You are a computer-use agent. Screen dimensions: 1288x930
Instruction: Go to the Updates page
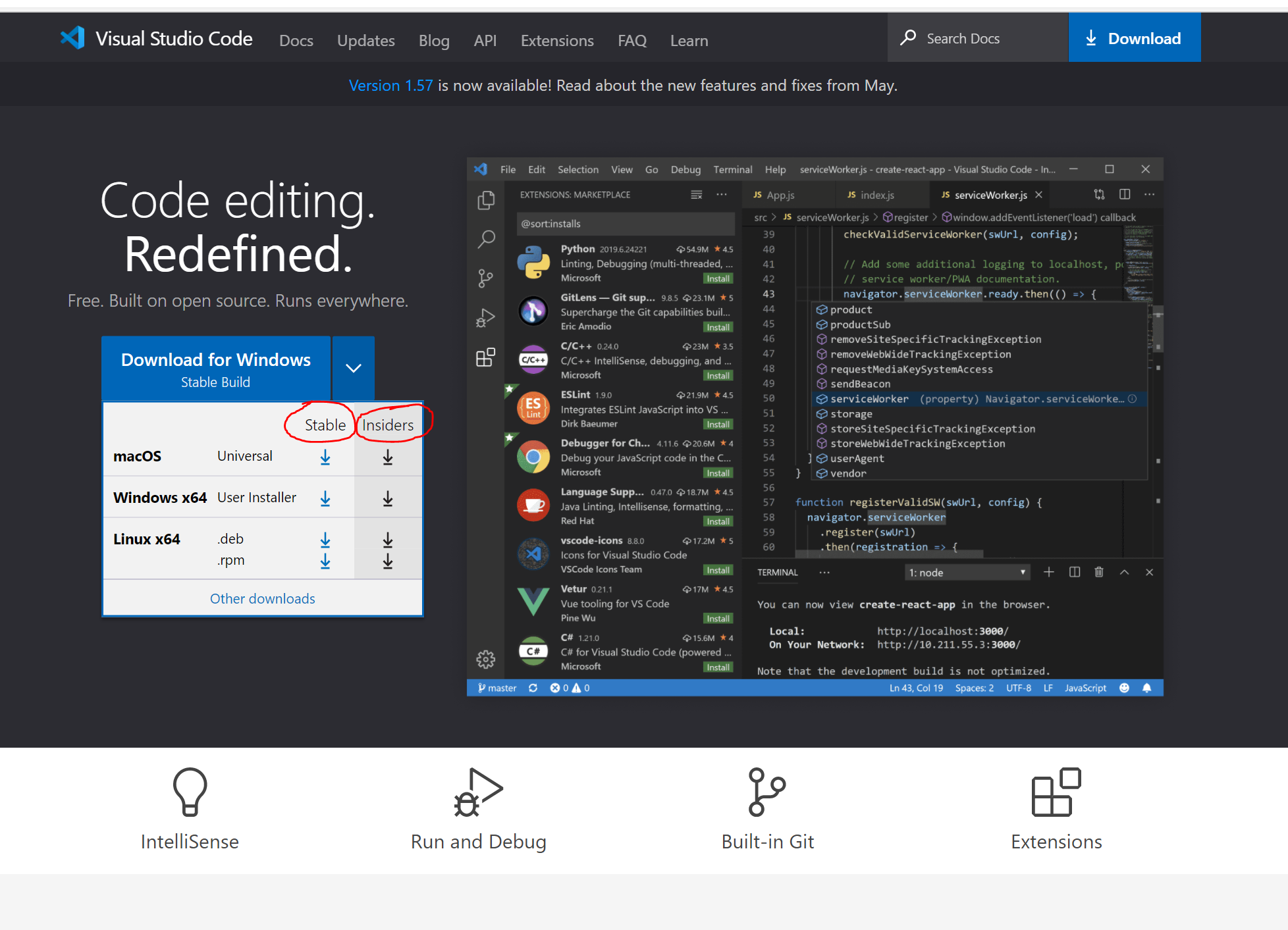(x=366, y=41)
